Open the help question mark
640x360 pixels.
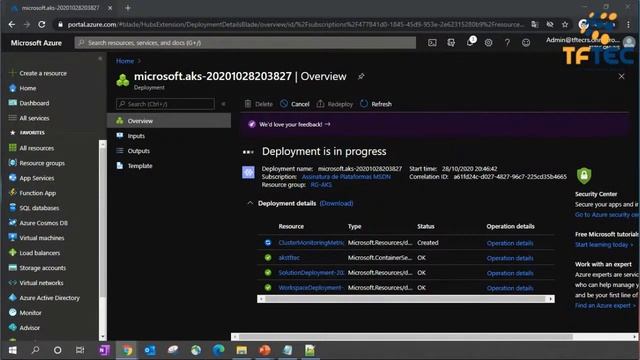coord(507,42)
